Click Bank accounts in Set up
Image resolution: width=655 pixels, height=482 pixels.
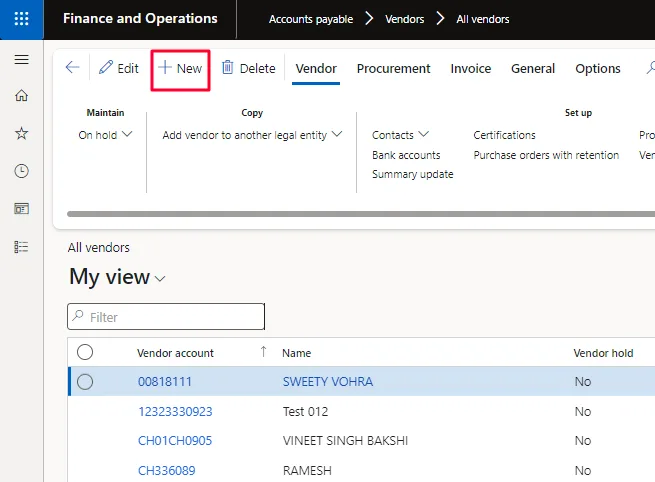tap(406, 155)
